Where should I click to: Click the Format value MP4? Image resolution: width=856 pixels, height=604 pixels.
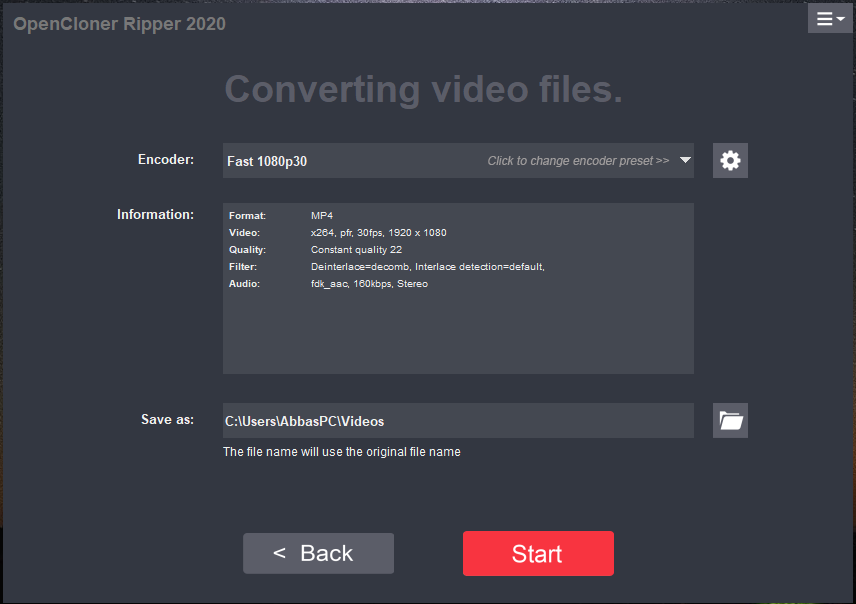coord(322,216)
